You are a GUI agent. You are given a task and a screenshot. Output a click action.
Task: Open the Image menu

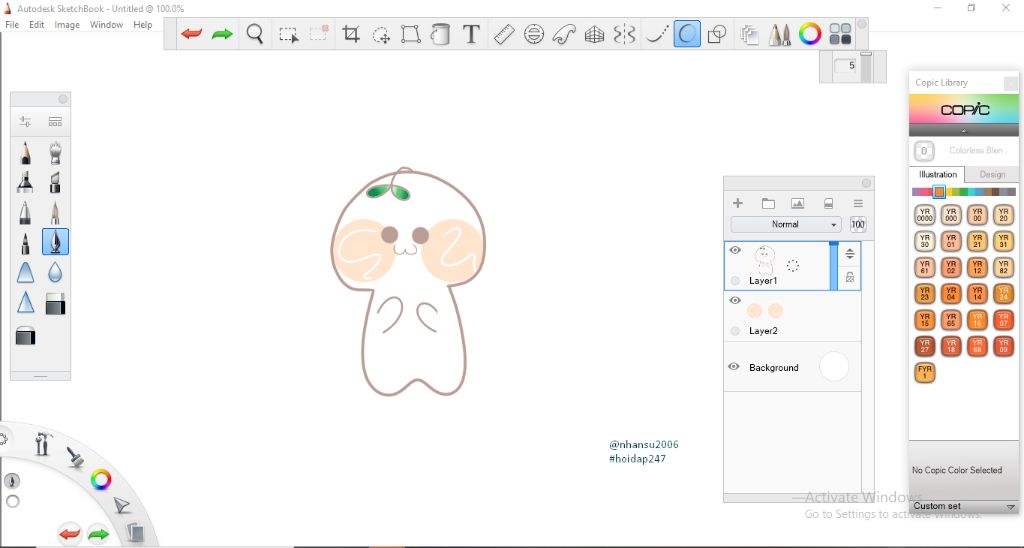pos(67,24)
